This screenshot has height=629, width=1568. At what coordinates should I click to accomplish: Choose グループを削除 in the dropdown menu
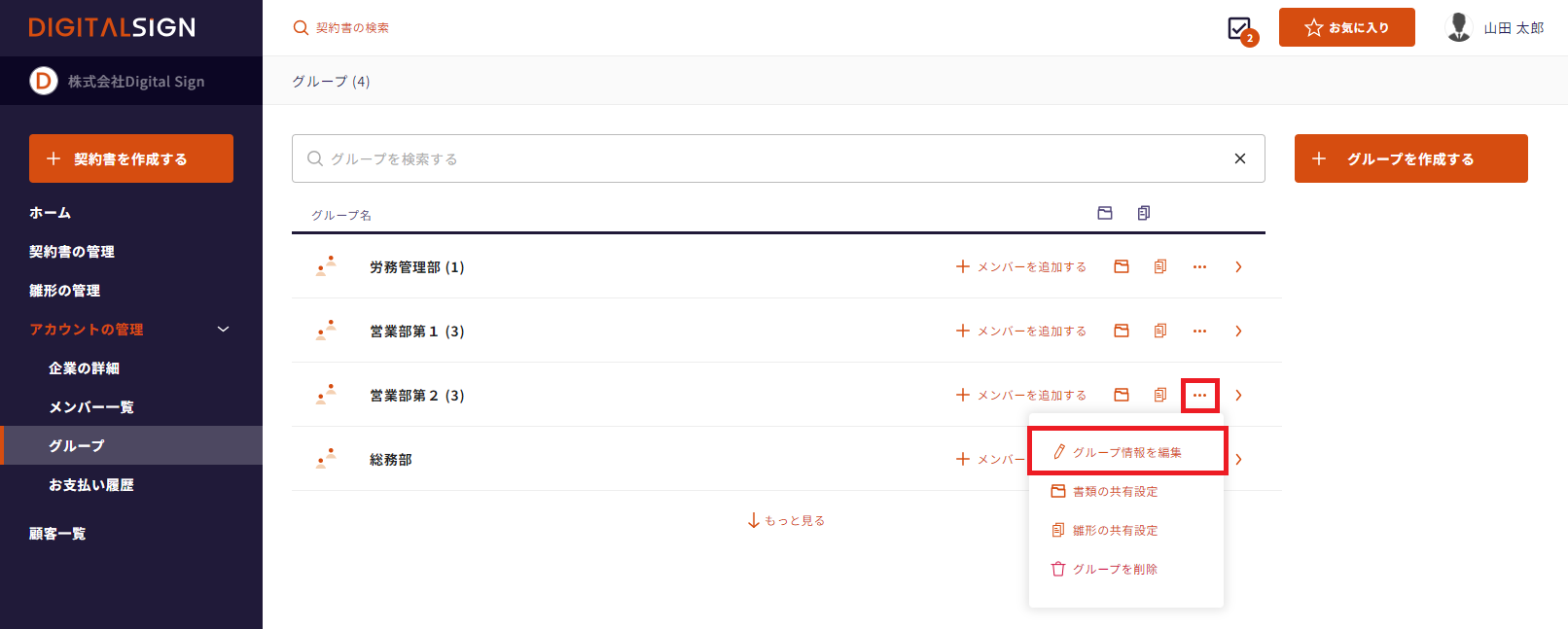point(1115,569)
